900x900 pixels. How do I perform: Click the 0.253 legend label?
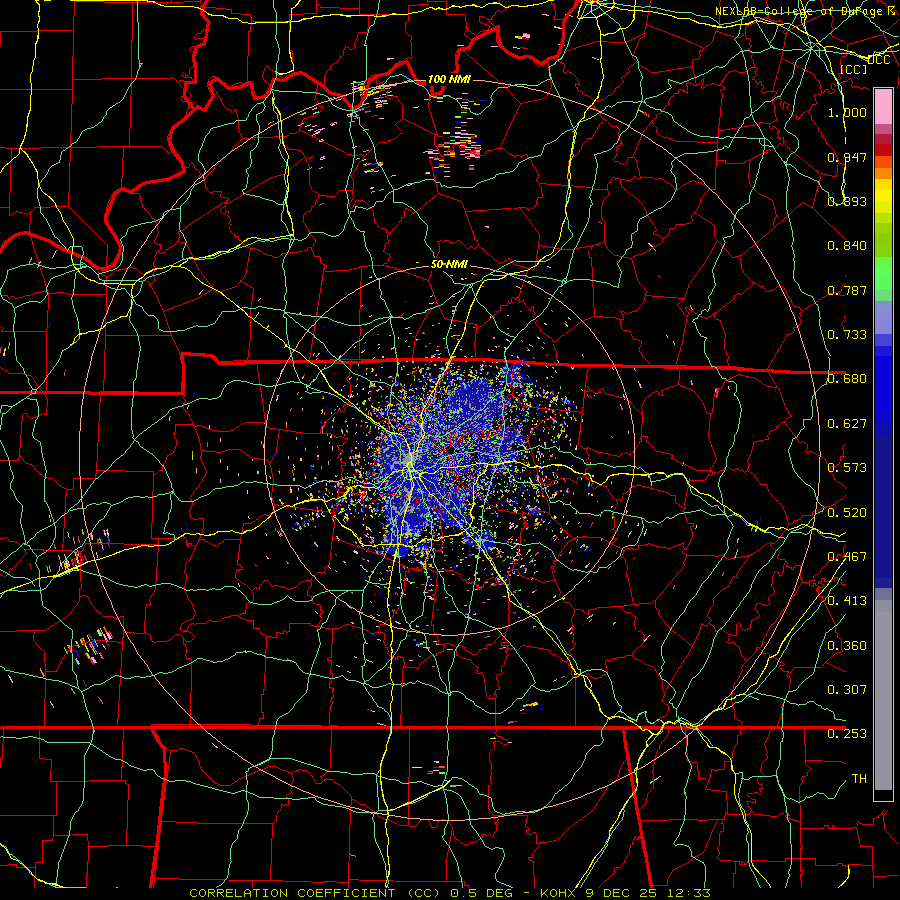point(847,734)
